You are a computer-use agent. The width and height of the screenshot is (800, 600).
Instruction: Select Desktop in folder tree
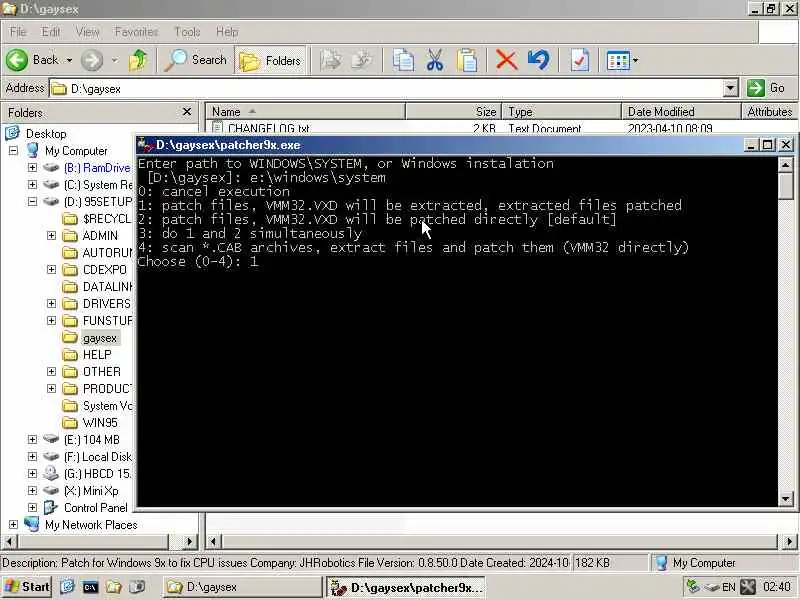click(x=46, y=134)
